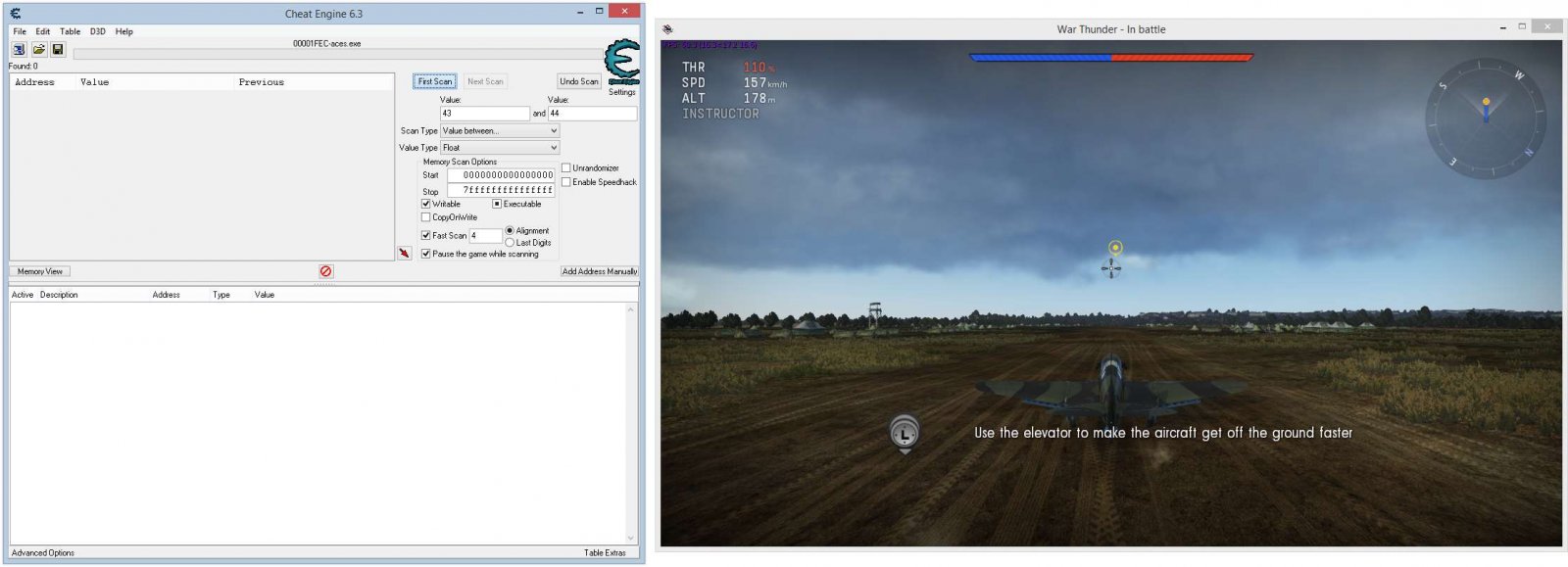Click Add Address Manually
Screen dimensions: 1568x567
tap(600, 271)
